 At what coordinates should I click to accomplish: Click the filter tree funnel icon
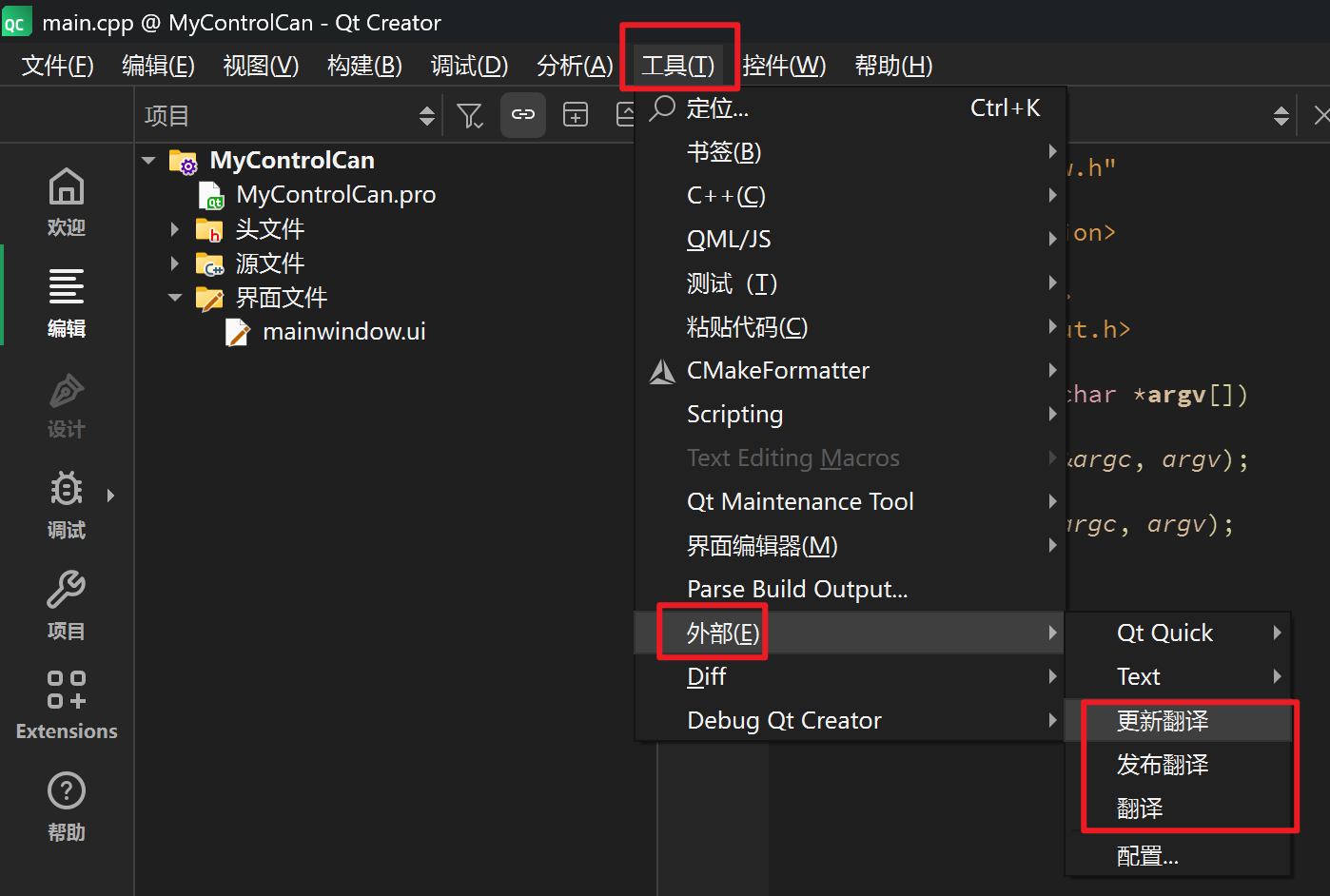(470, 115)
